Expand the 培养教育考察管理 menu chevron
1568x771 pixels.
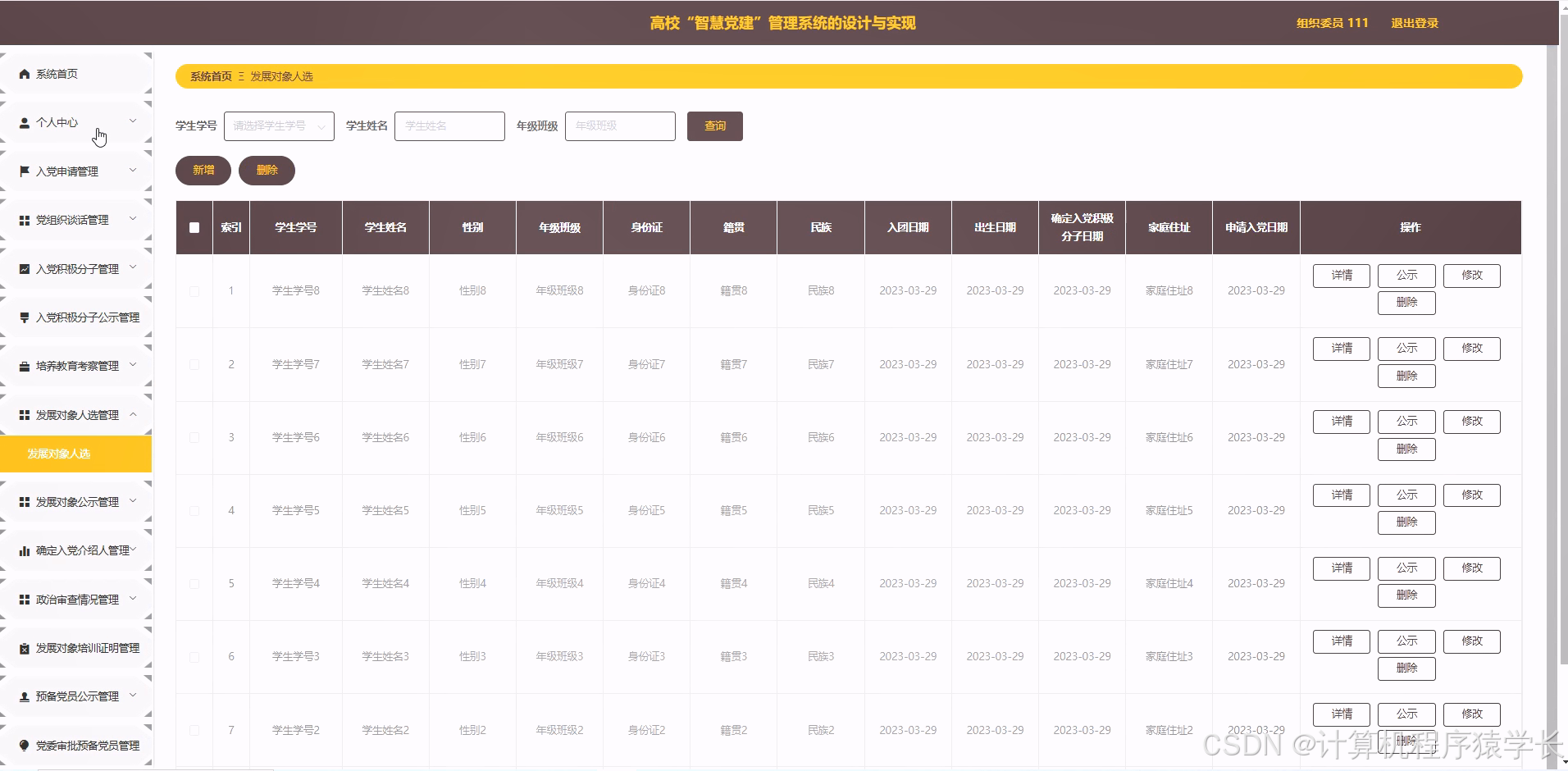(133, 365)
